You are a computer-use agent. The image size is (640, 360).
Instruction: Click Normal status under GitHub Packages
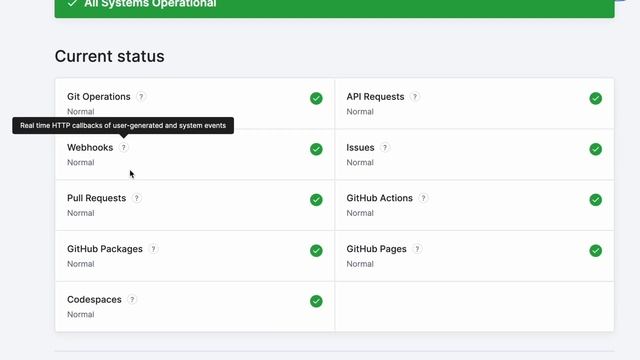coord(80,264)
